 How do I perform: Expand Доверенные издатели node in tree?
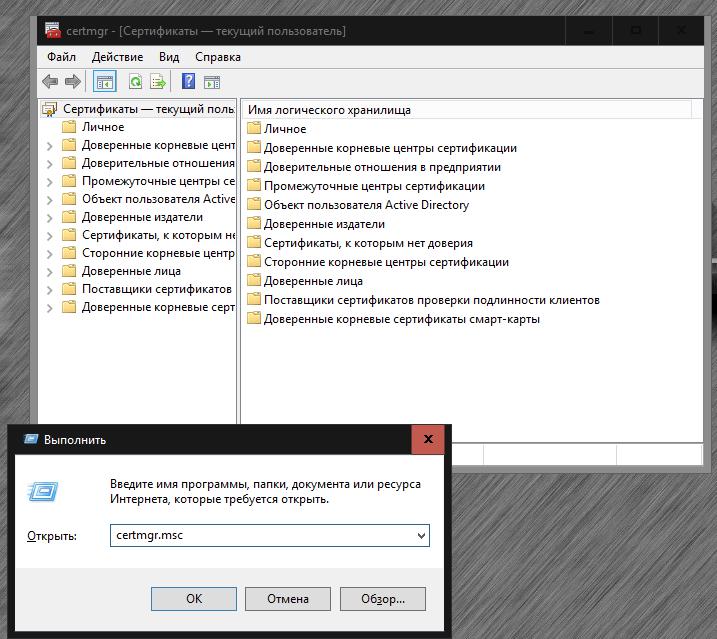pyautogui.click(x=49, y=218)
